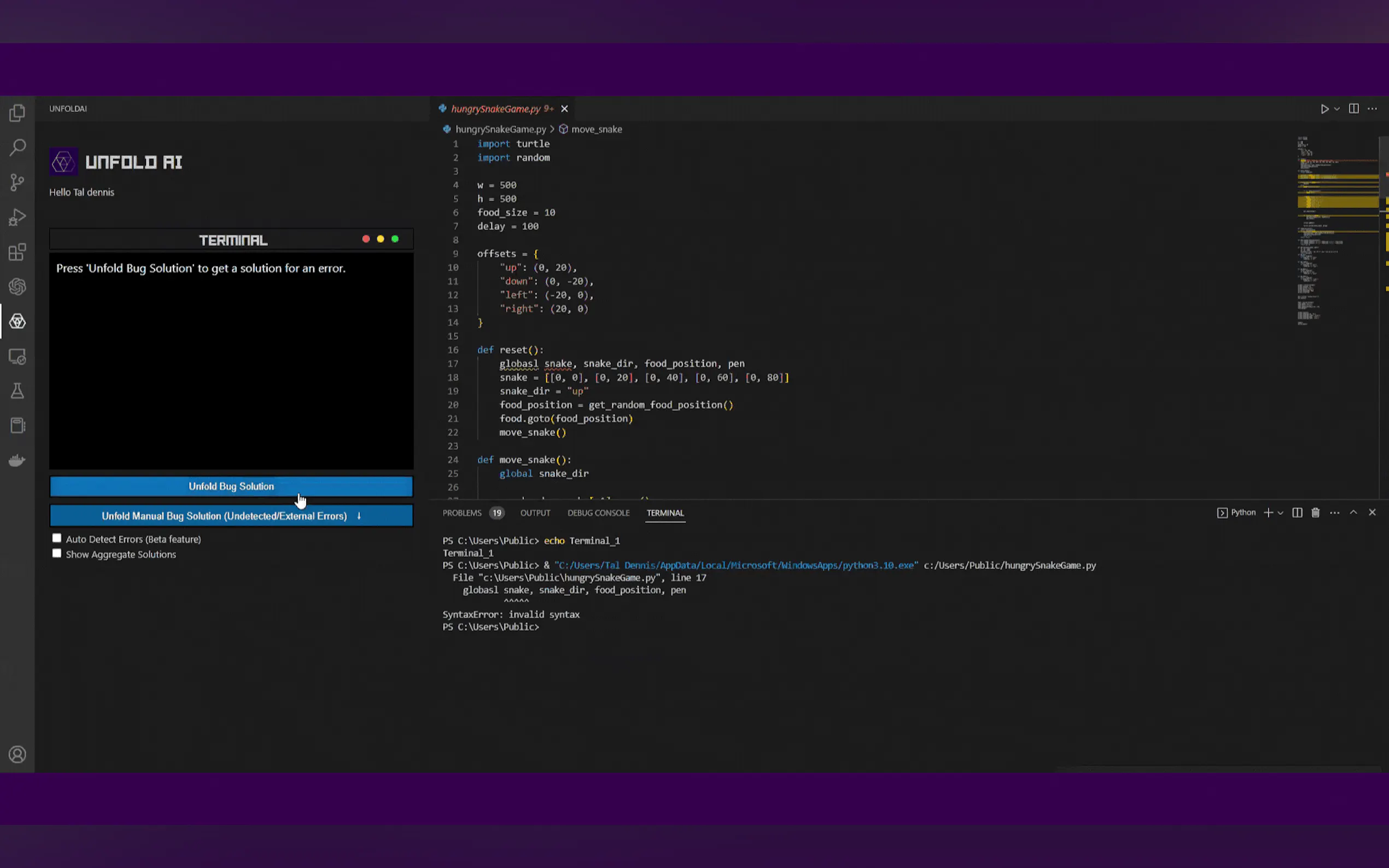Screen dimensions: 1389x868
Task: Switch to the Debug Console tab
Action: [x=598, y=513]
